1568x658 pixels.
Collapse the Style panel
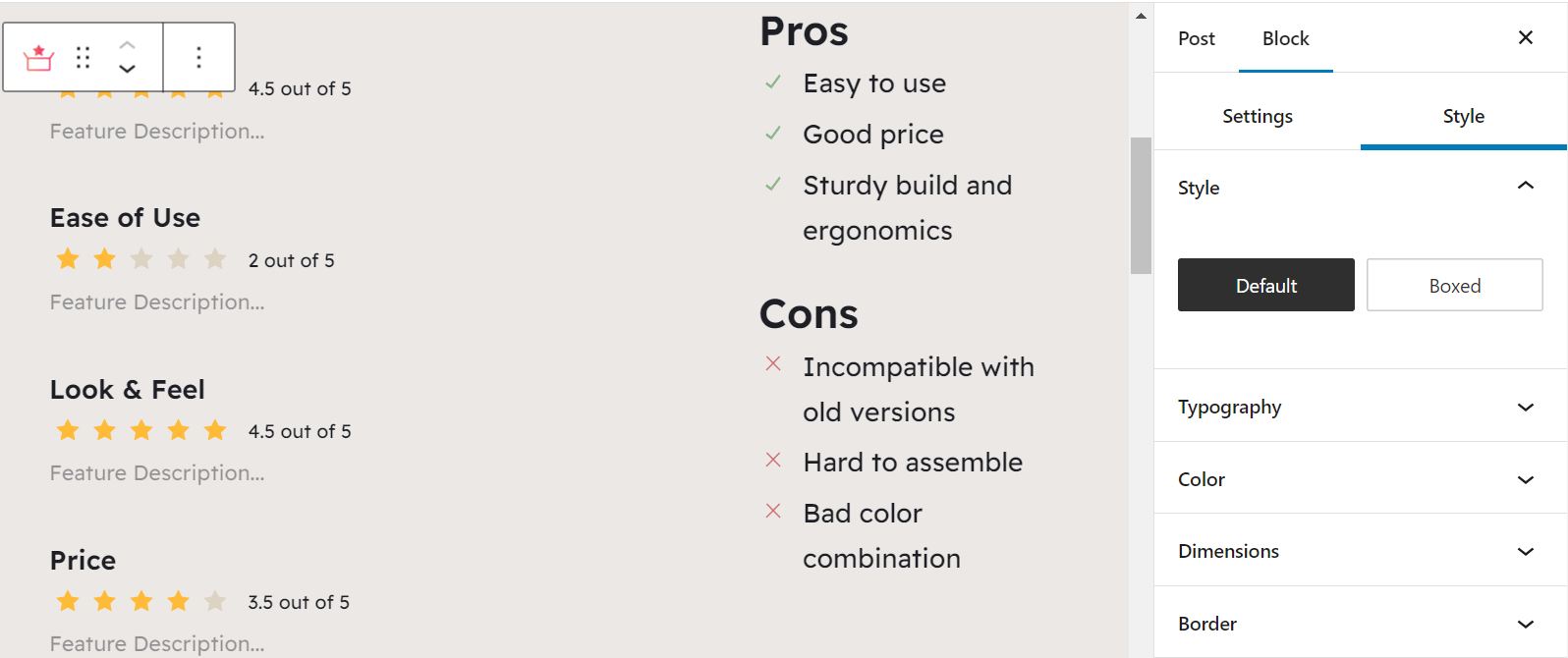point(1525,186)
